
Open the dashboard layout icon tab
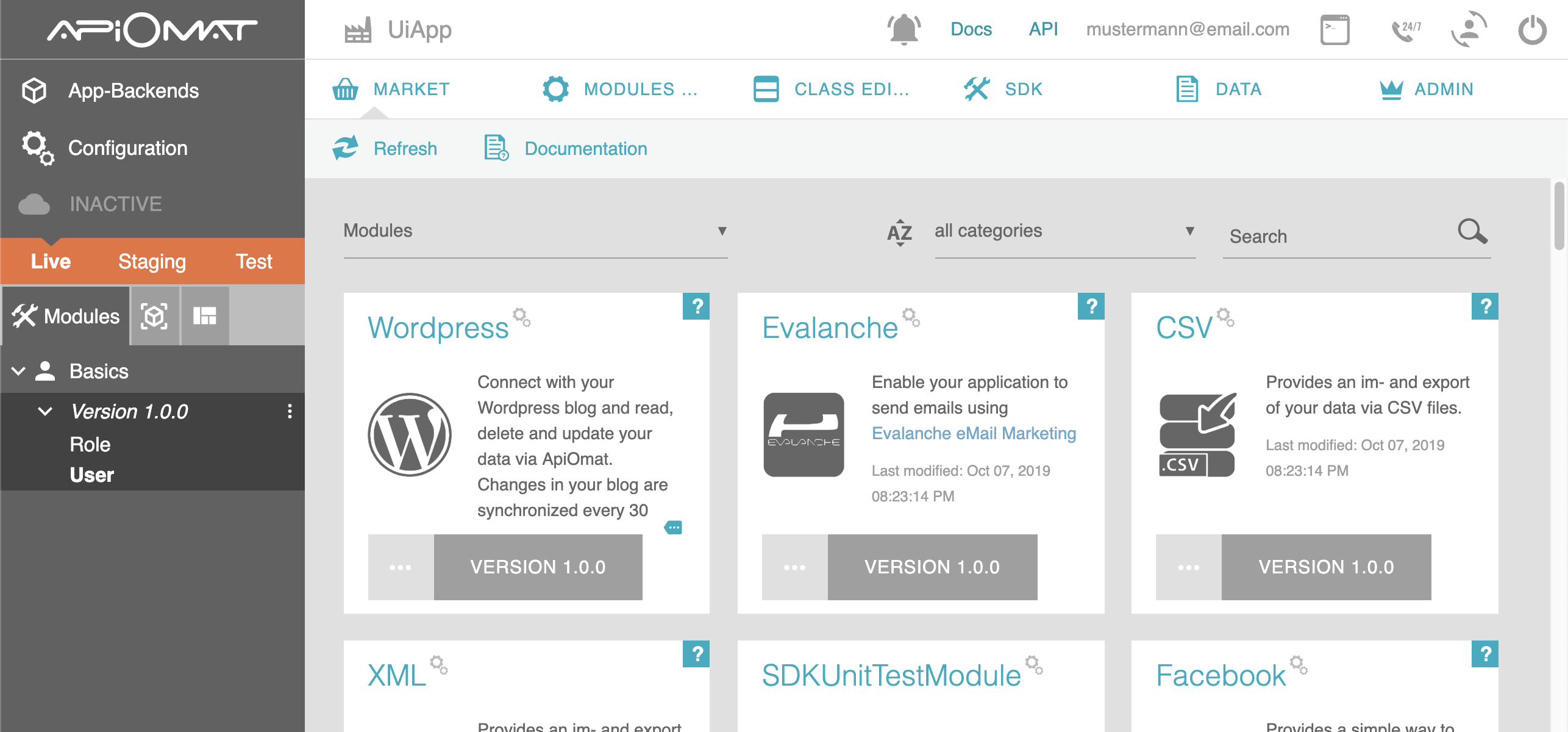(x=205, y=316)
